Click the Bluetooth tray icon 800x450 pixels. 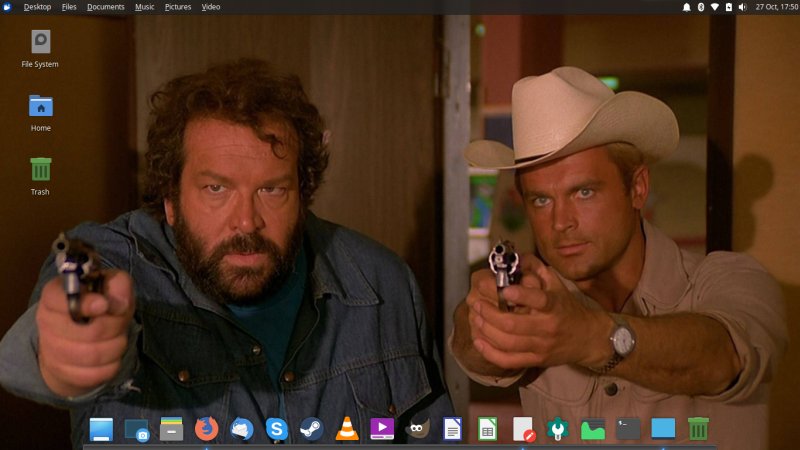click(x=701, y=7)
